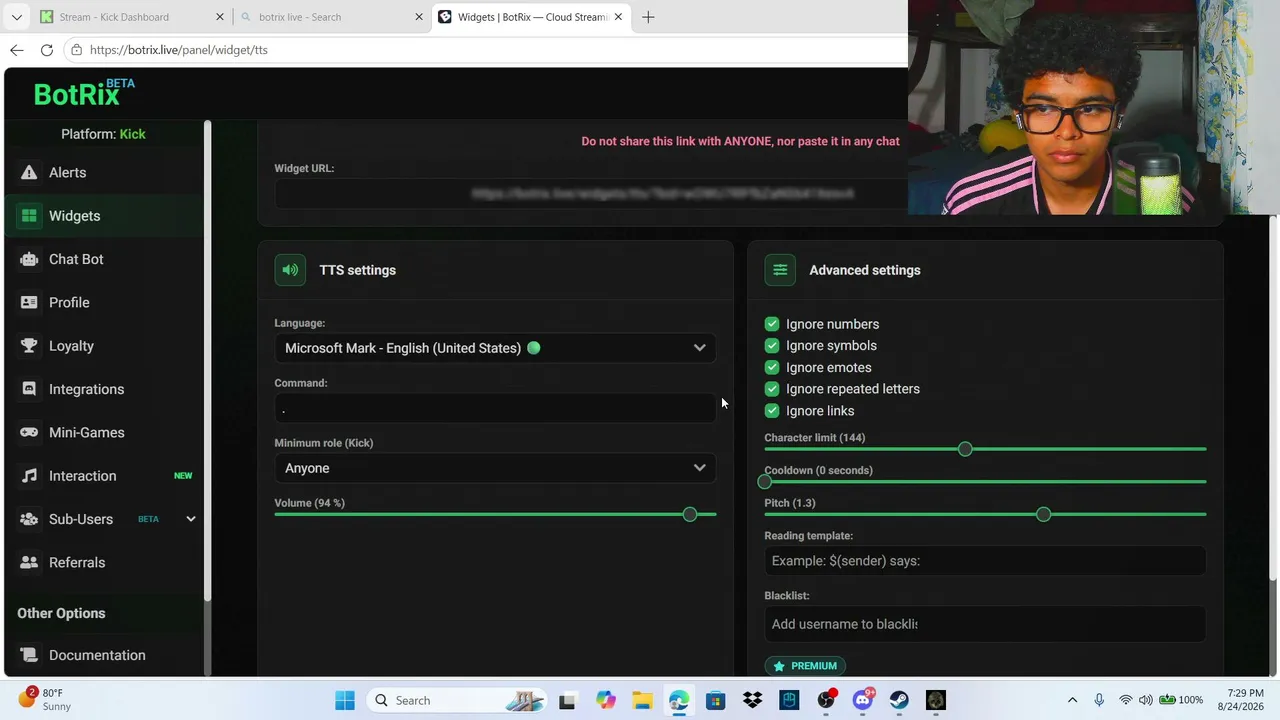Click the Advanced settings sliders icon

pos(780,270)
